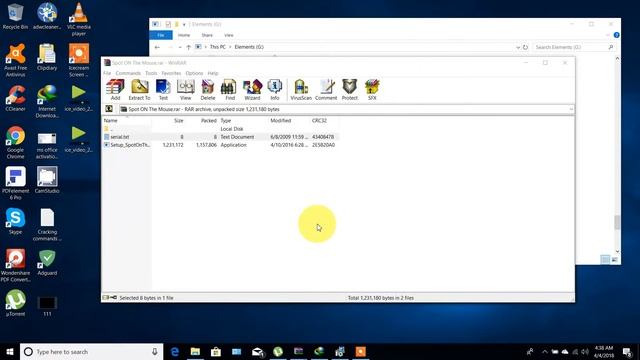The height and width of the screenshot is (360, 640).
Task: Open the Wizard toolbar icon
Action: click(252, 90)
